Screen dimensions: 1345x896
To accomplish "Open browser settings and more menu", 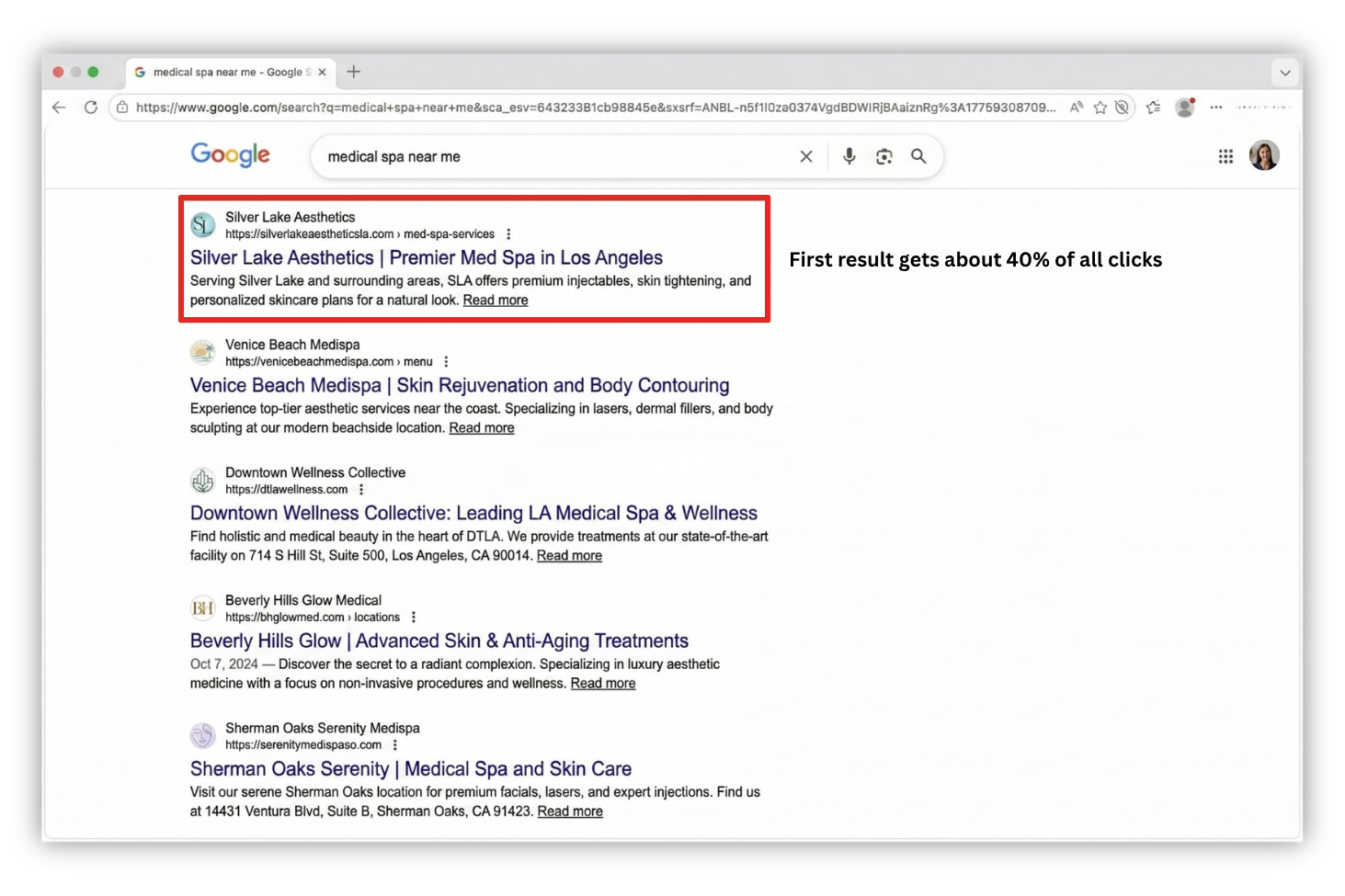I will pos(1216,108).
